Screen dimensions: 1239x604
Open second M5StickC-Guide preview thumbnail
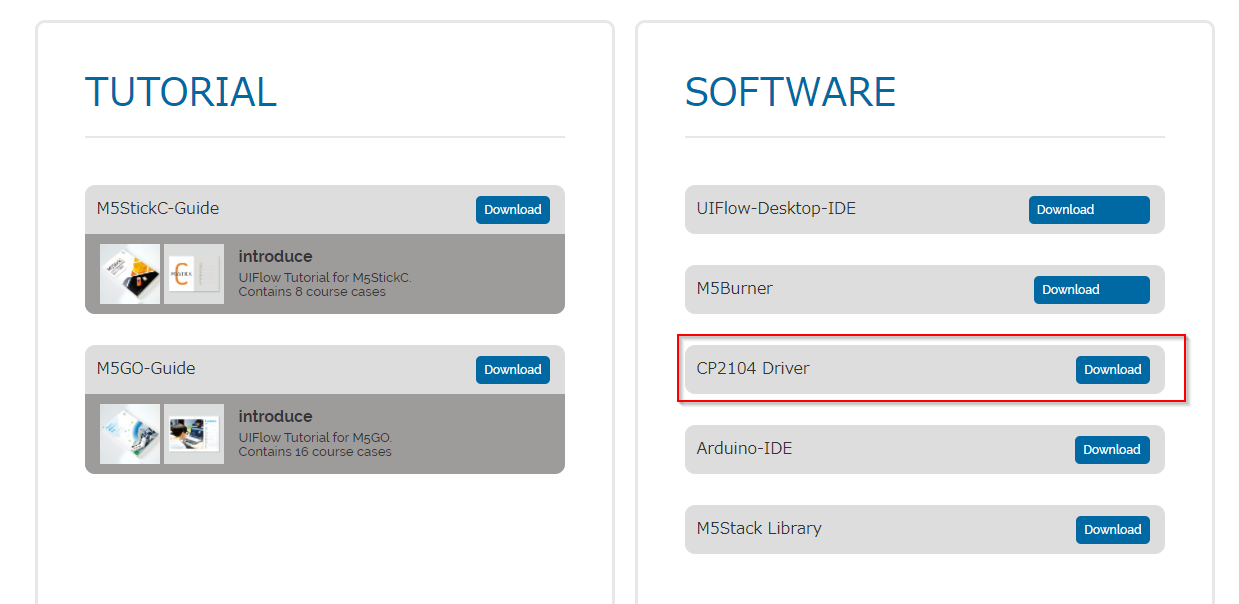194,274
